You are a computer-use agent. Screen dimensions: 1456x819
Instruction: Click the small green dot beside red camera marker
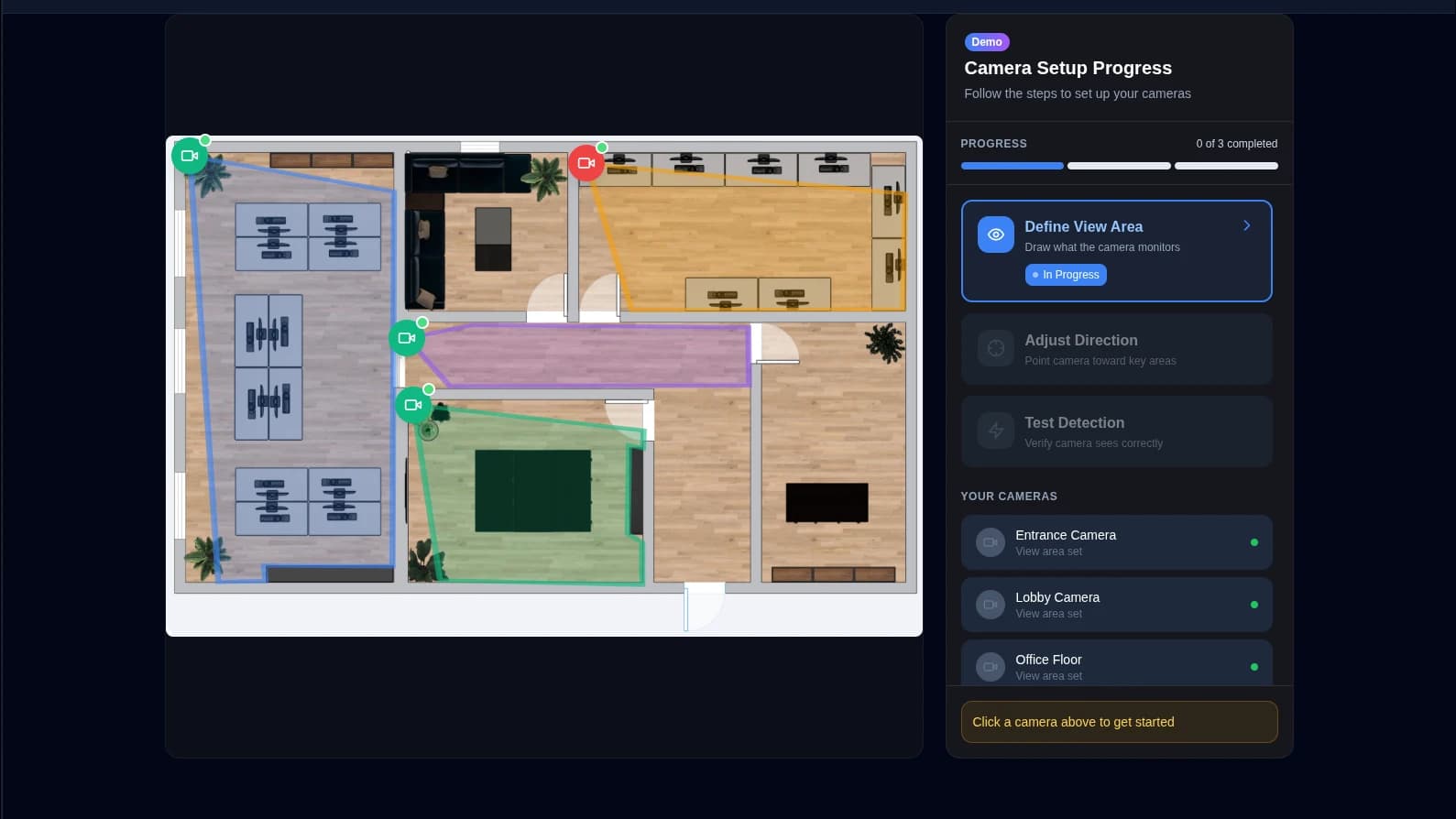pos(602,147)
